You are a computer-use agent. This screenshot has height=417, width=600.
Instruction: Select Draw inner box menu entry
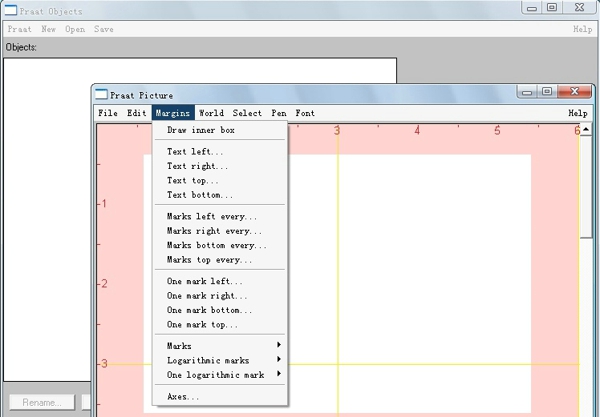click(201, 130)
